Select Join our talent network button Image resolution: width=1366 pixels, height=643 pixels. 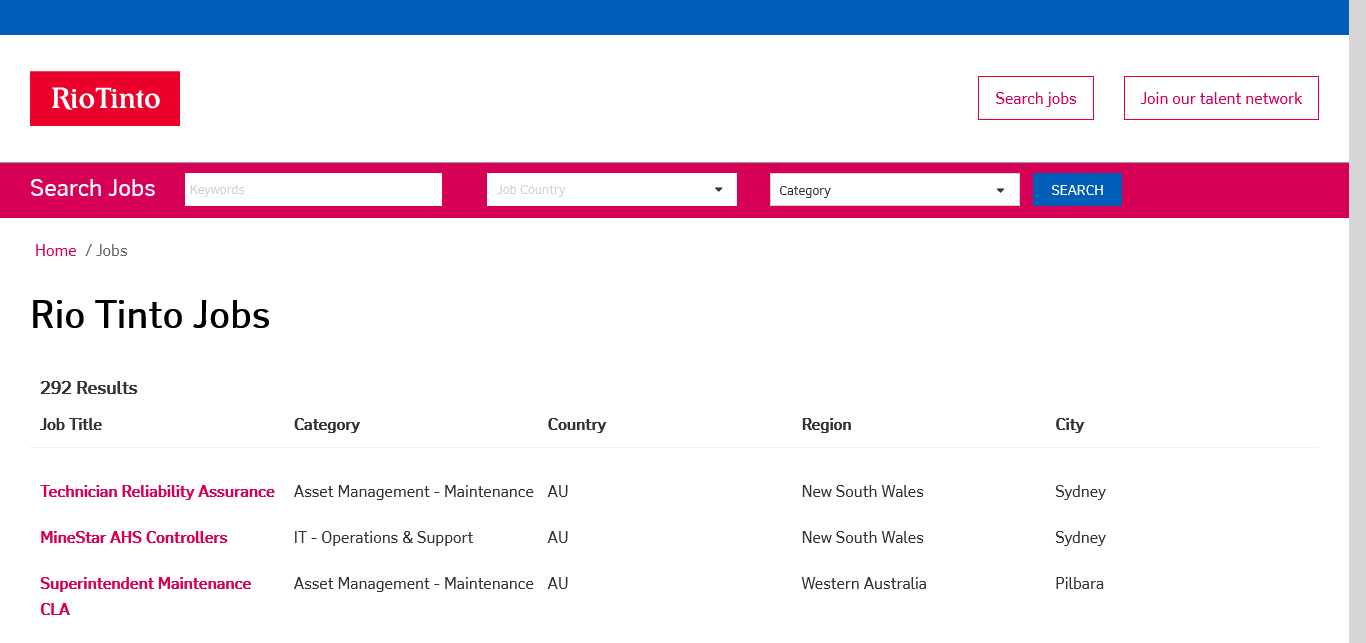pyautogui.click(x=1221, y=98)
